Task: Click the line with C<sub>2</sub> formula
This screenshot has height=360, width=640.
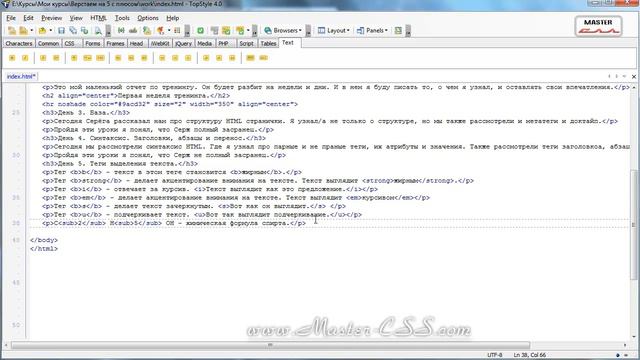Action: click(174, 223)
